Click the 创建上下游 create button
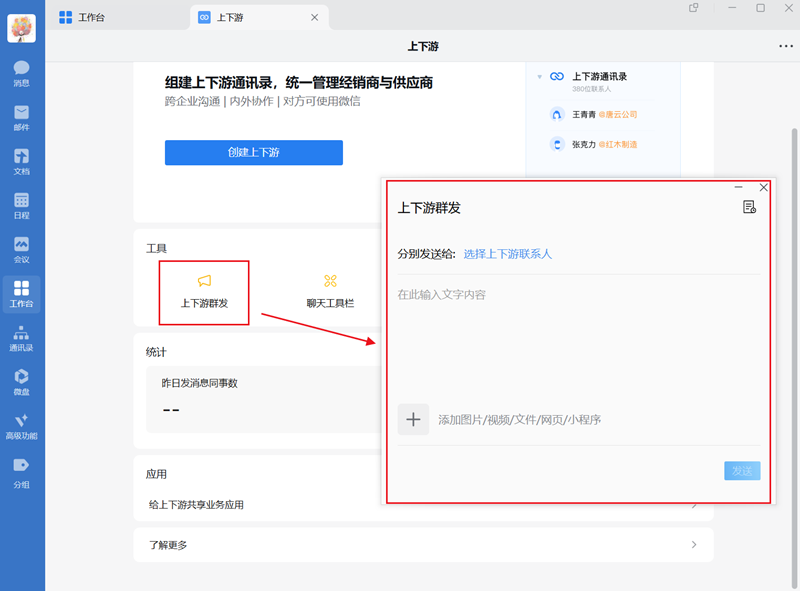 pyautogui.click(x=253, y=153)
